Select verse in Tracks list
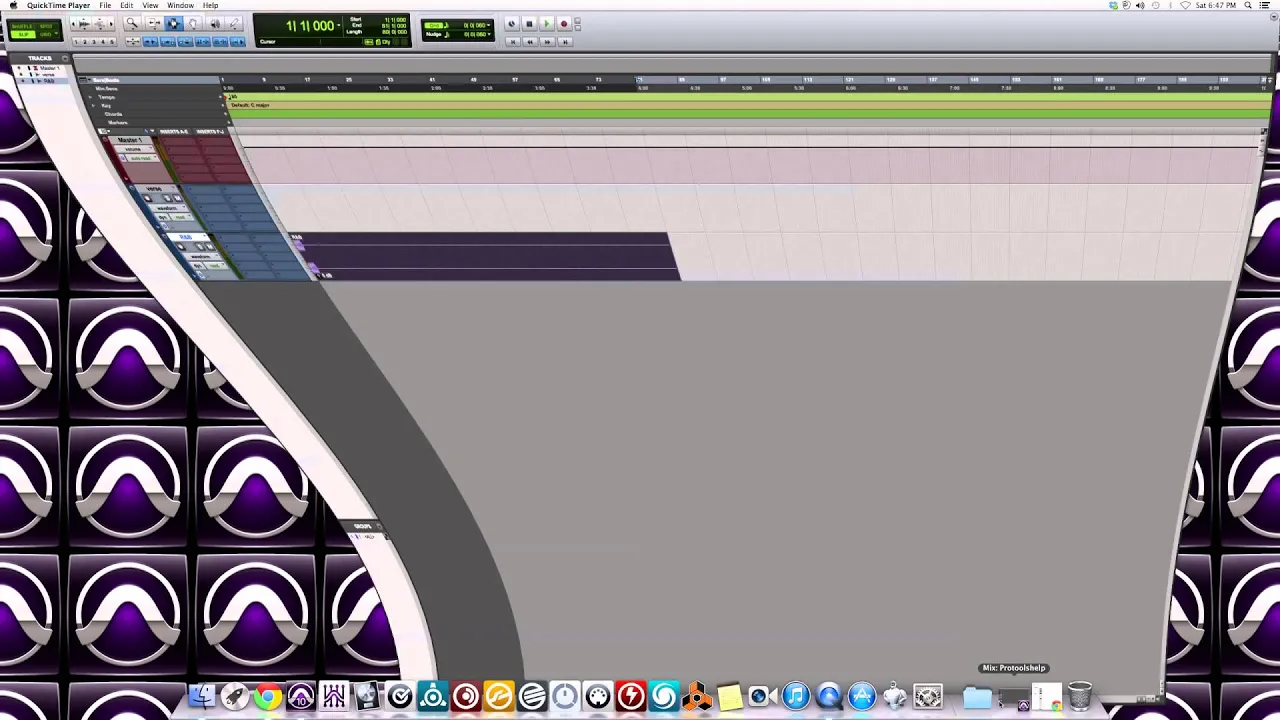Viewport: 1280px width, 720px height. [x=48, y=74]
